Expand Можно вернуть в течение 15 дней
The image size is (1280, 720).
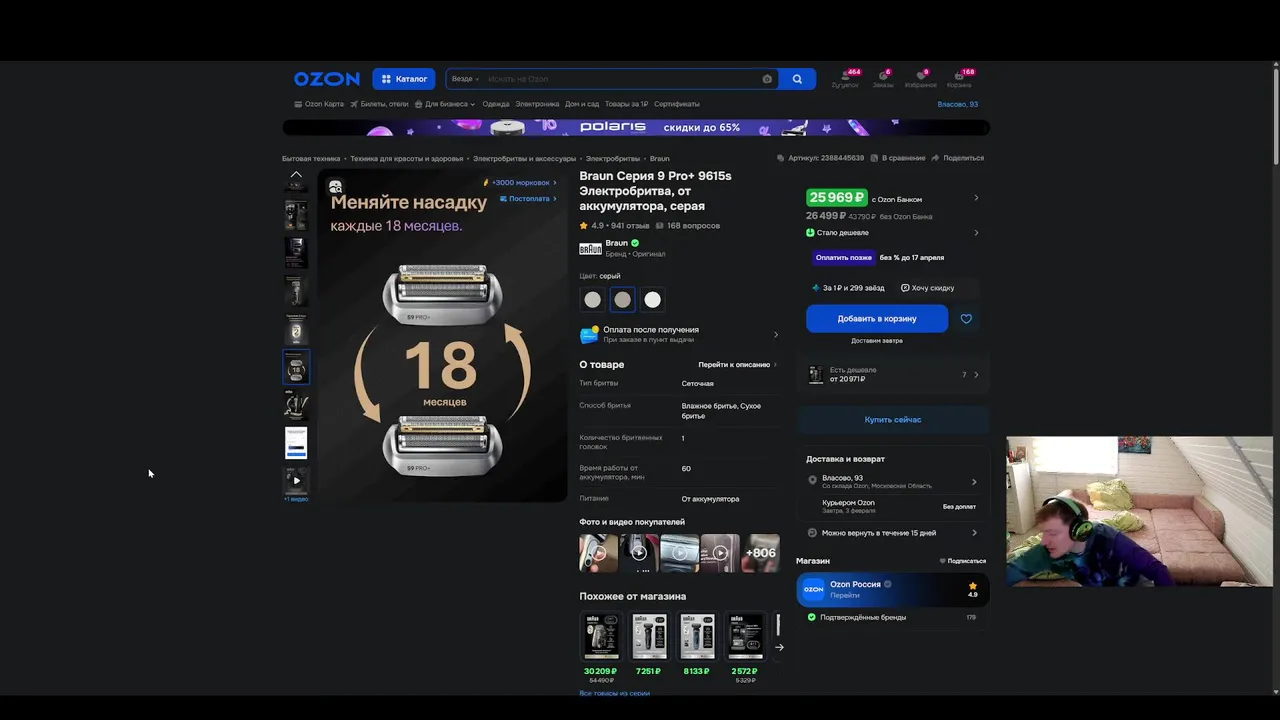(893, 533)
